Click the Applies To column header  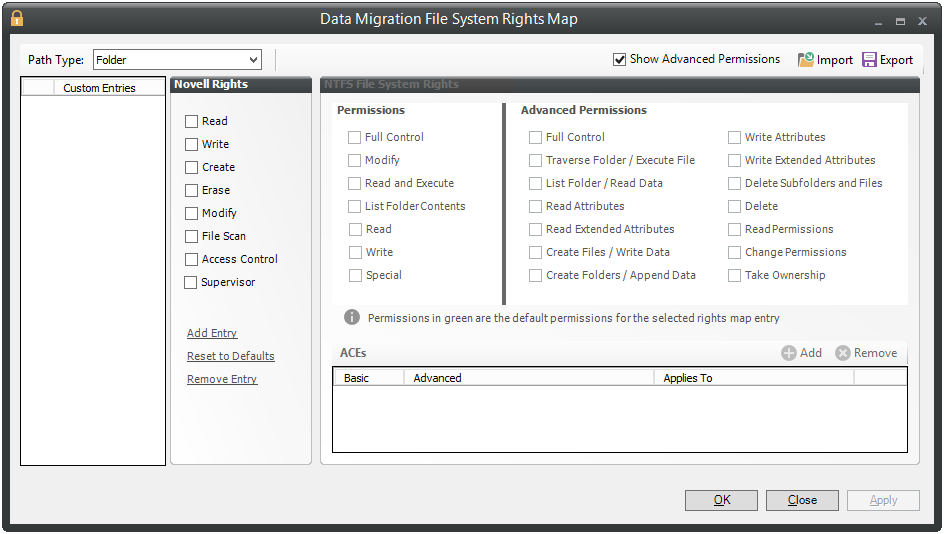click(752, 378)
